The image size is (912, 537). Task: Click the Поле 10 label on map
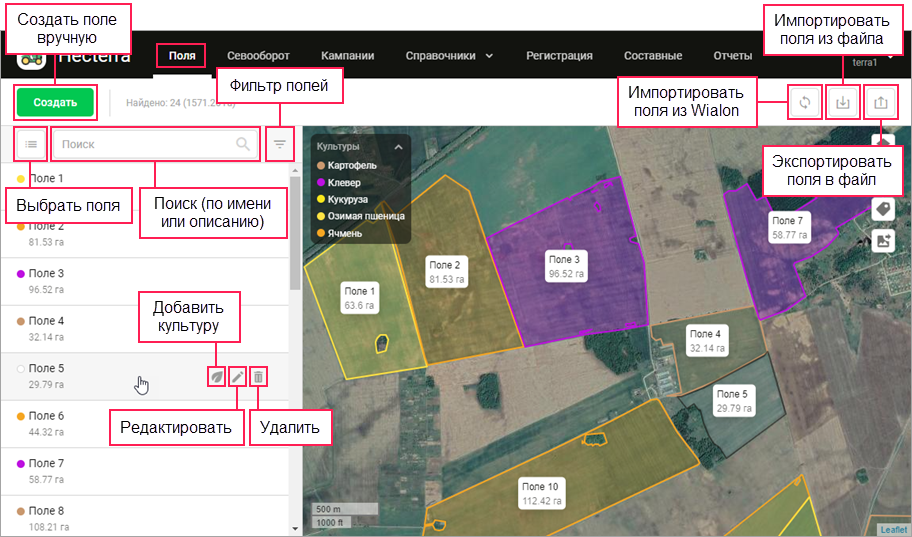click(542, 493)
